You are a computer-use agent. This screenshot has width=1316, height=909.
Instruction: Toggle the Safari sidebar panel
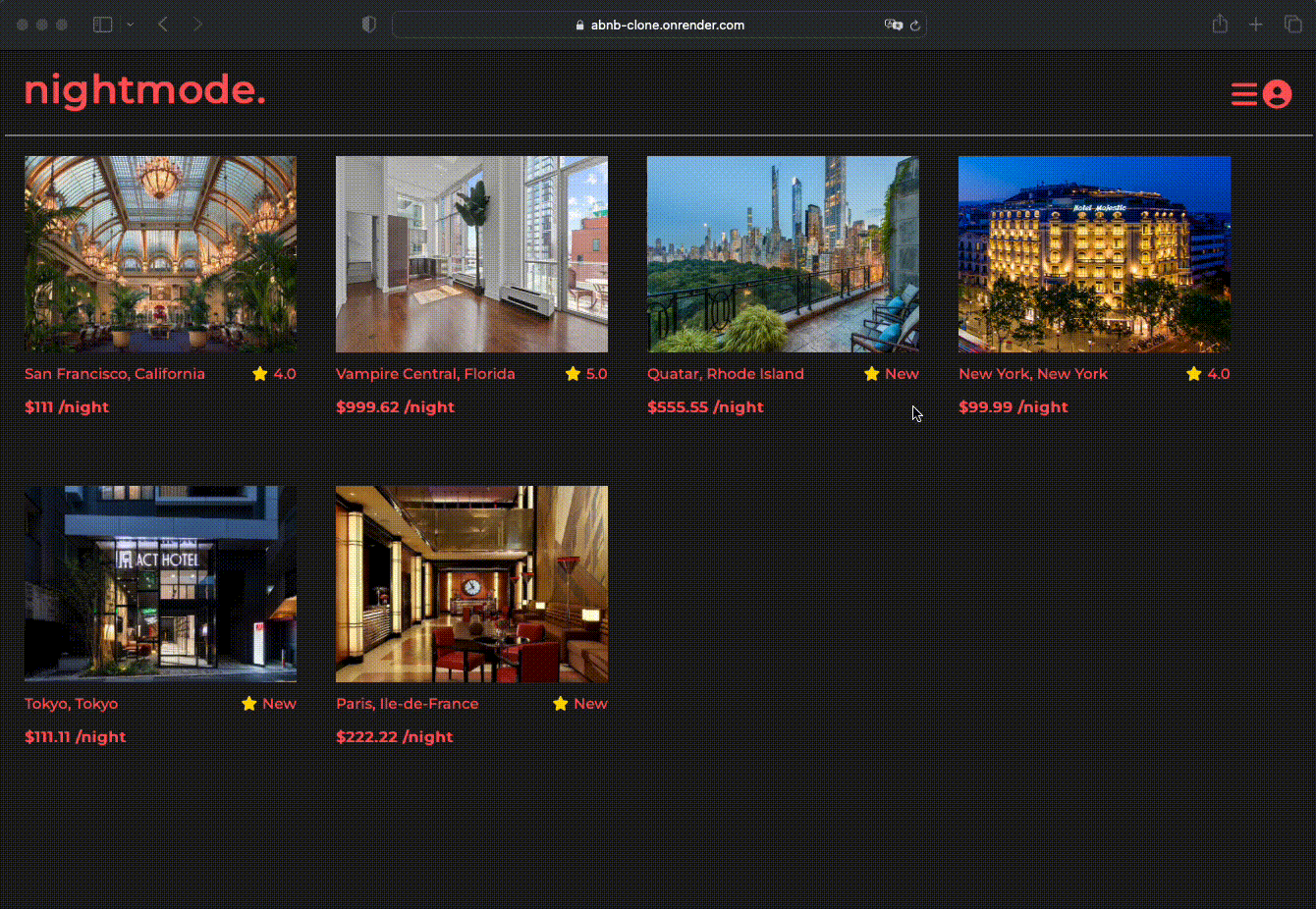tap(102, 24)
